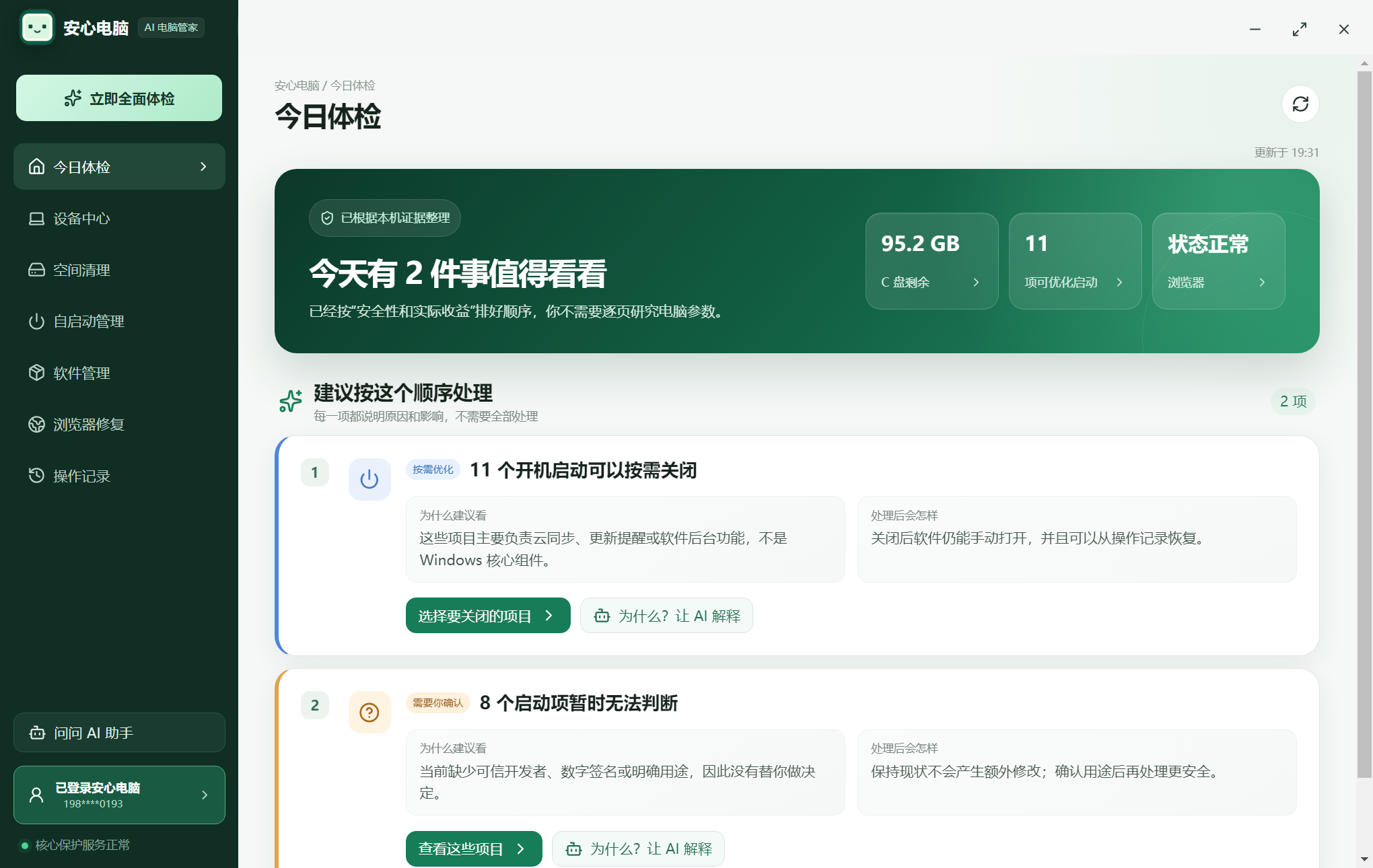Open the 状态正常 浏览器 card
Viewport: 1373px width, 868px height.
tap(1218, 261)
